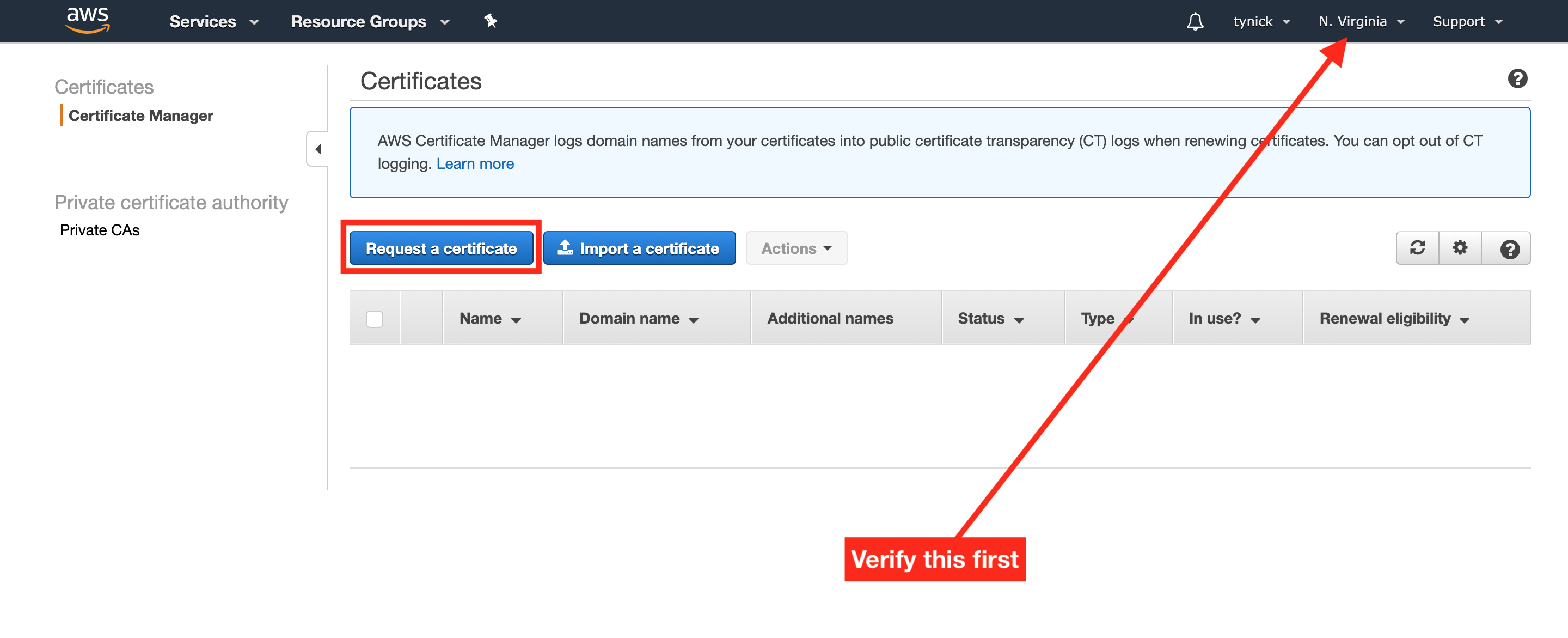1568x638 pixels.
Task: Expand the N. Virginia region dropdown
Action: tap(1362, 21)
